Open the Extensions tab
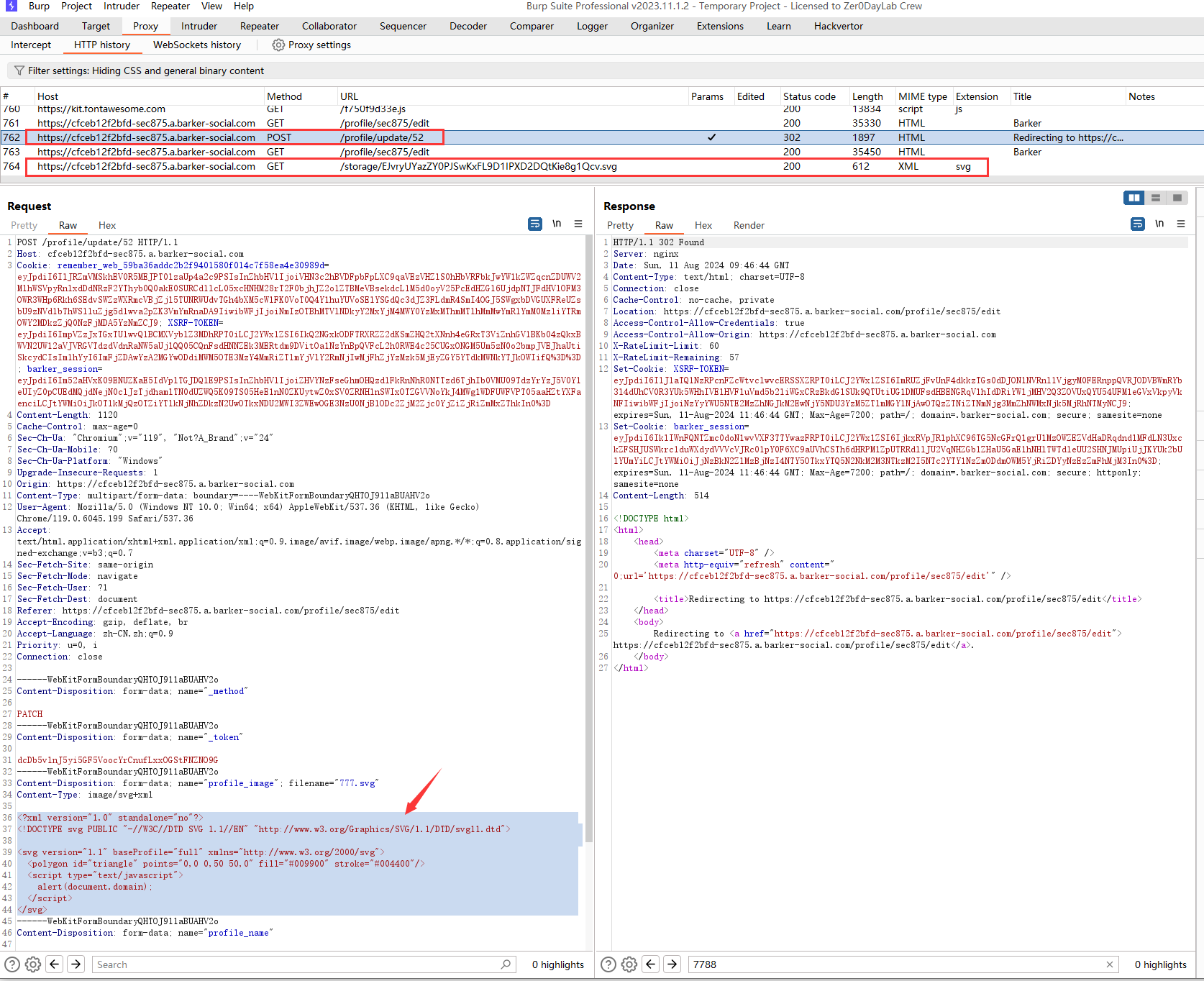This screenshot has width=1204, height=981. [x=720, y=26]
